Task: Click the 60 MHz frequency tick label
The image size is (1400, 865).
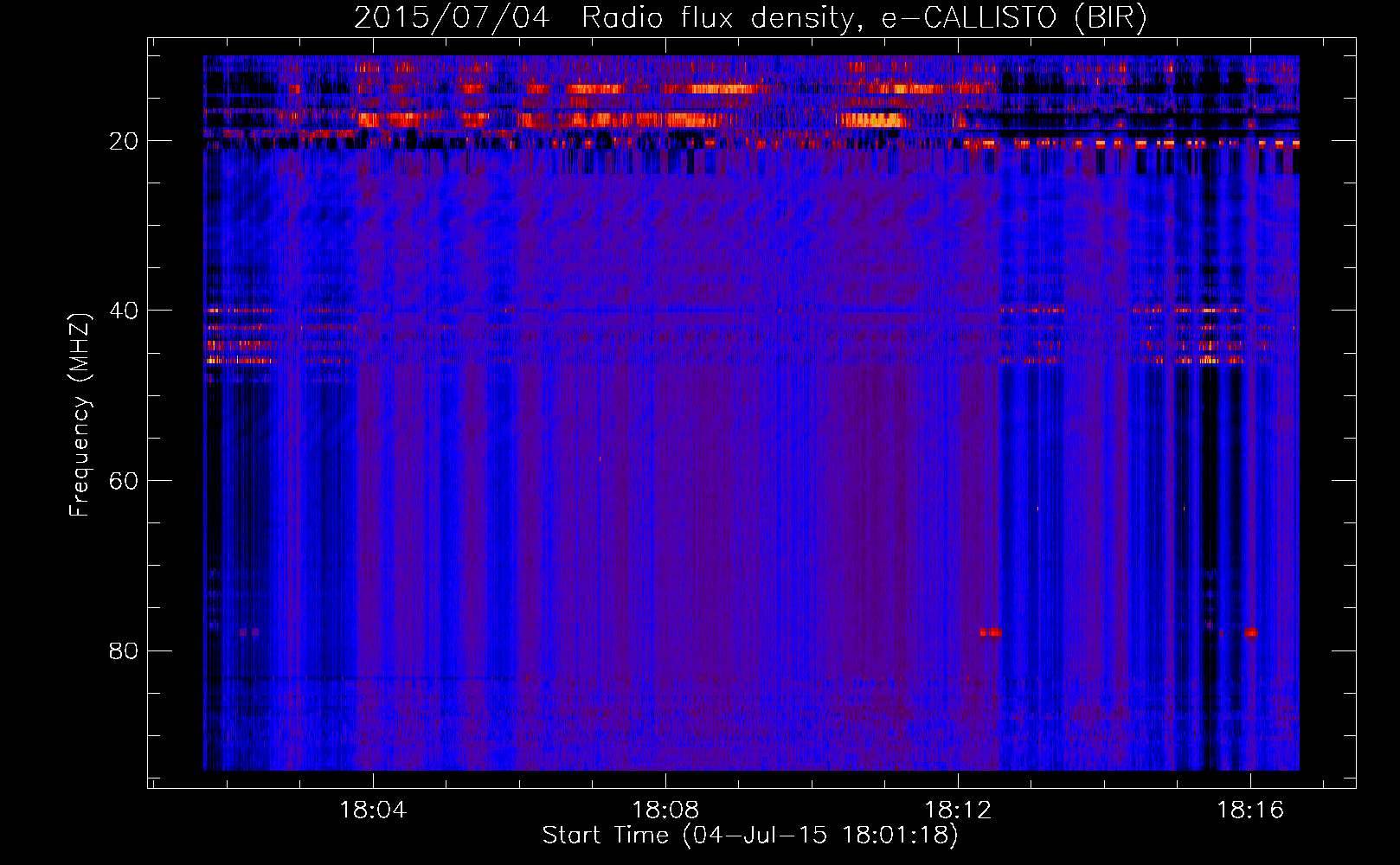Action: (x=124, y=480)
